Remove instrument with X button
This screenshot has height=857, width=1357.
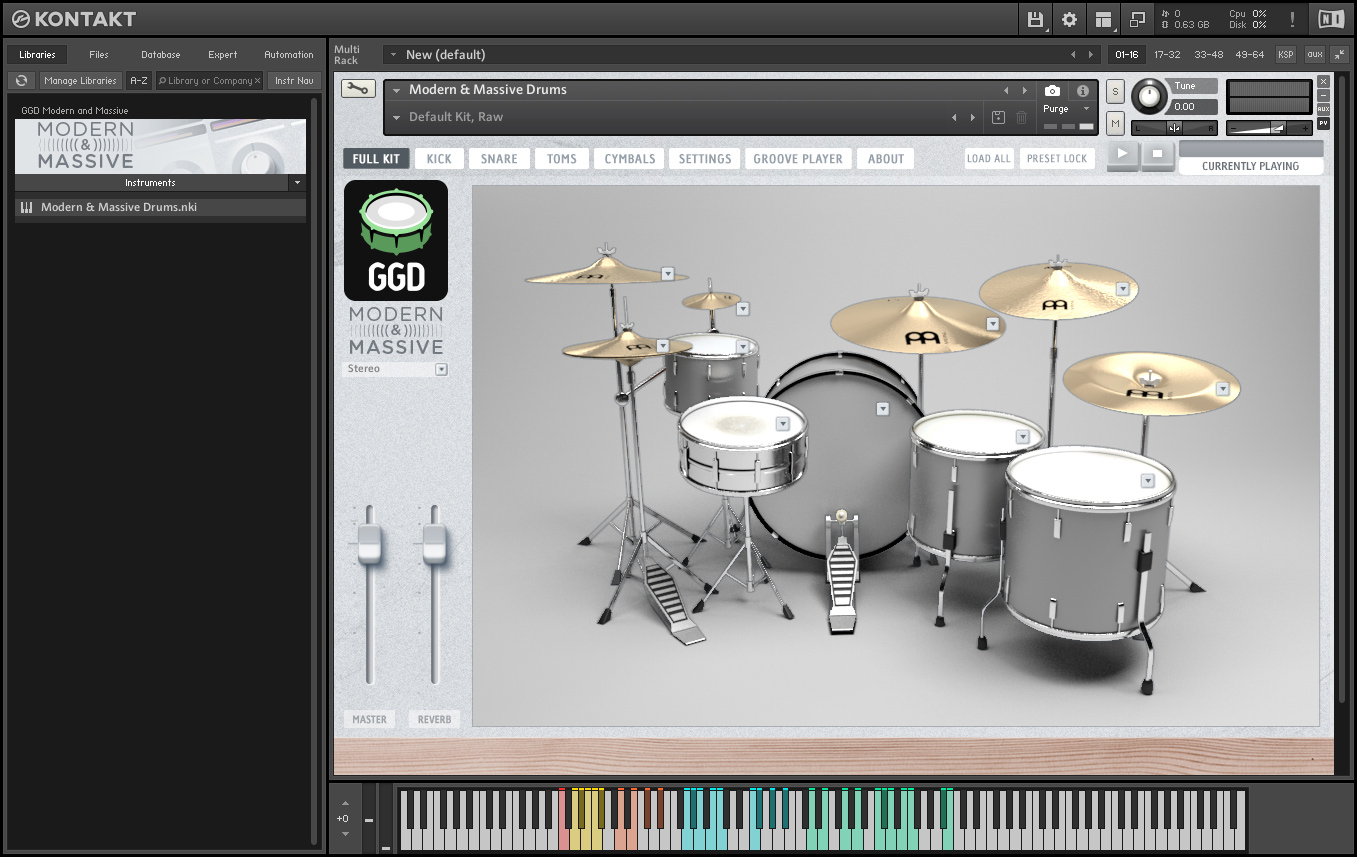(1323, 82)
